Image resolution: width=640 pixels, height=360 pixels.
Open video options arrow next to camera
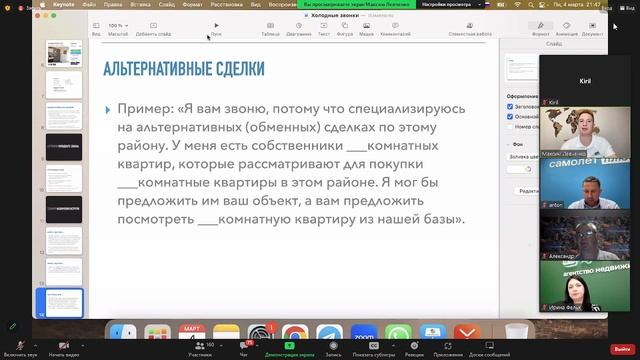pyautogui.click(x=82, y=346)
